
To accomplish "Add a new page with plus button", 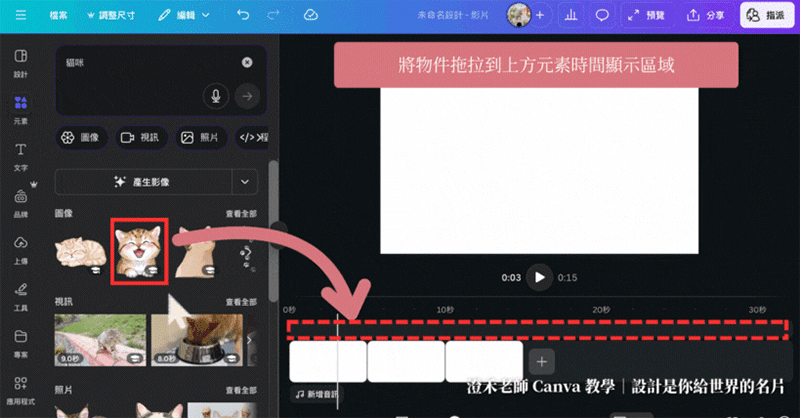I will pyautogui.click(x=541, y=362).
